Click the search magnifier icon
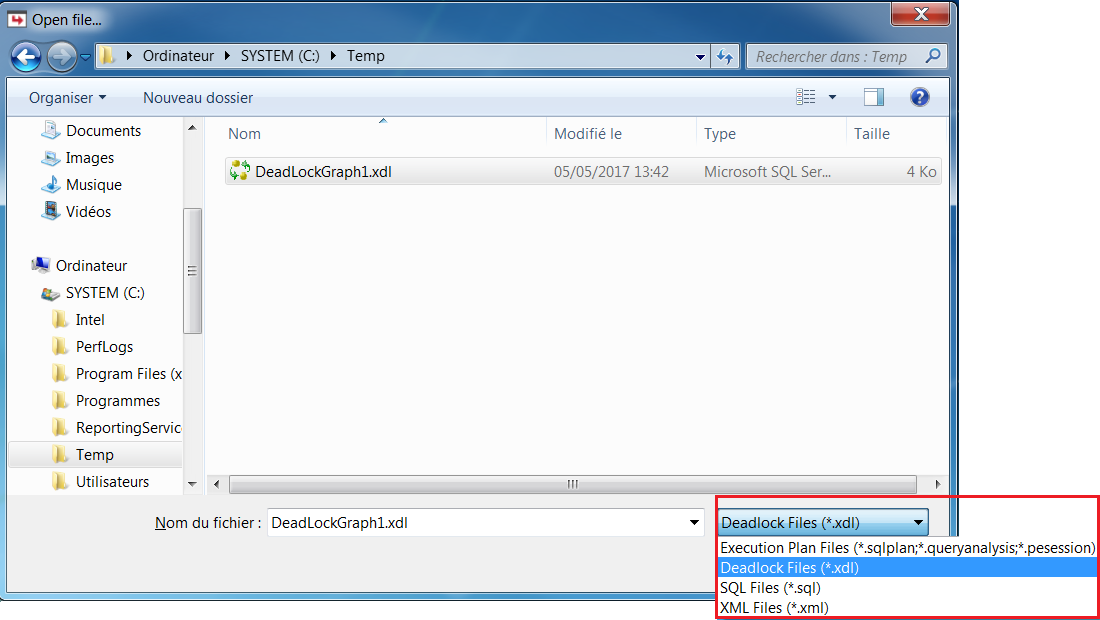The width and height of the screenshot is (1100, 620). tap(933, 55)
